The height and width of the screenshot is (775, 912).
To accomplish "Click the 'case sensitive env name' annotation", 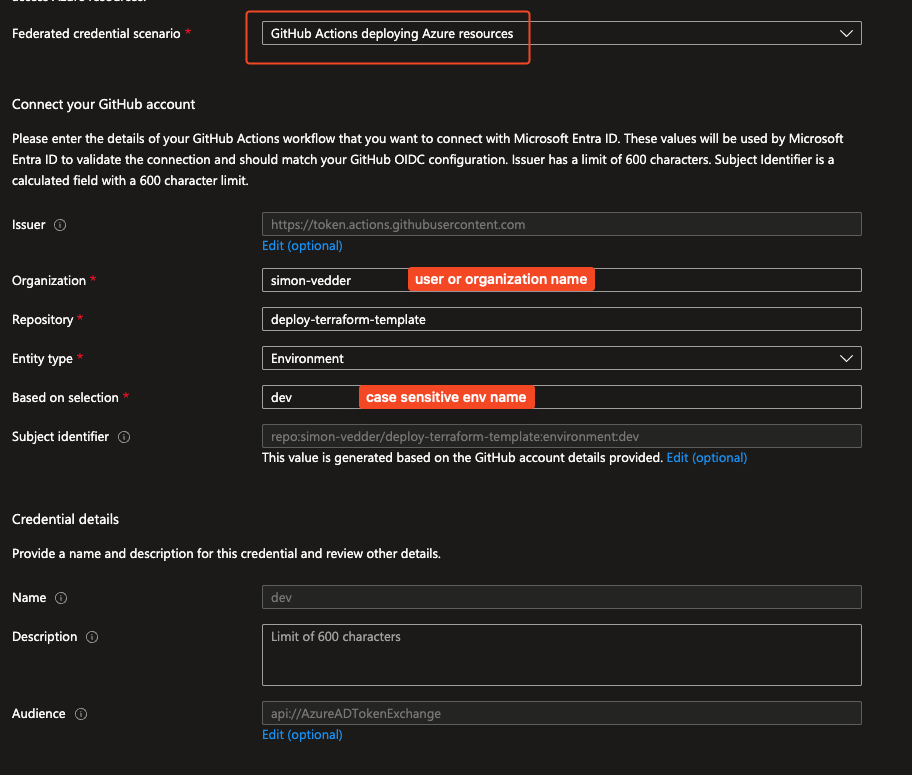I will [446, 397].
